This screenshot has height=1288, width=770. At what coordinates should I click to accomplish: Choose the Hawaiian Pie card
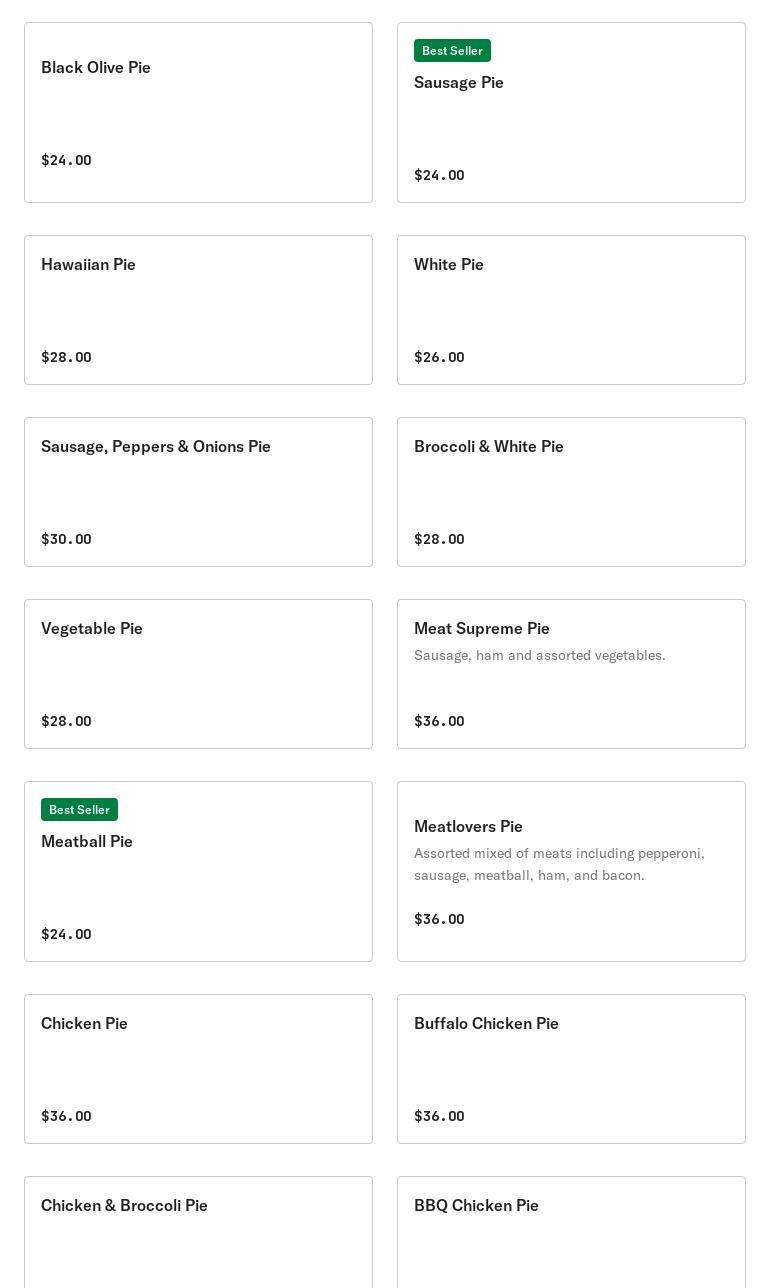198,310
